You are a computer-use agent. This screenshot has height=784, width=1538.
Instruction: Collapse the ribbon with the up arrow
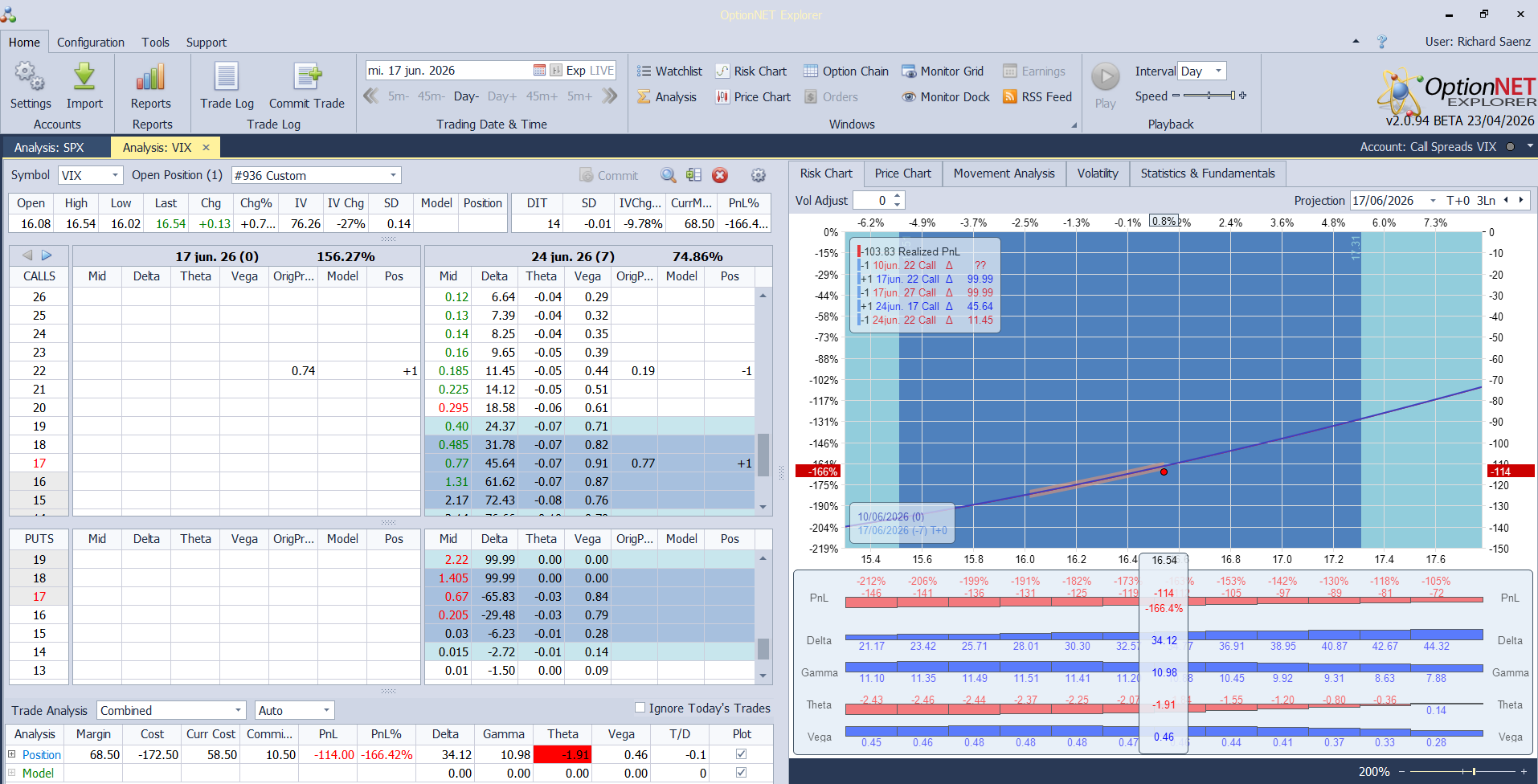point(1356,41)
